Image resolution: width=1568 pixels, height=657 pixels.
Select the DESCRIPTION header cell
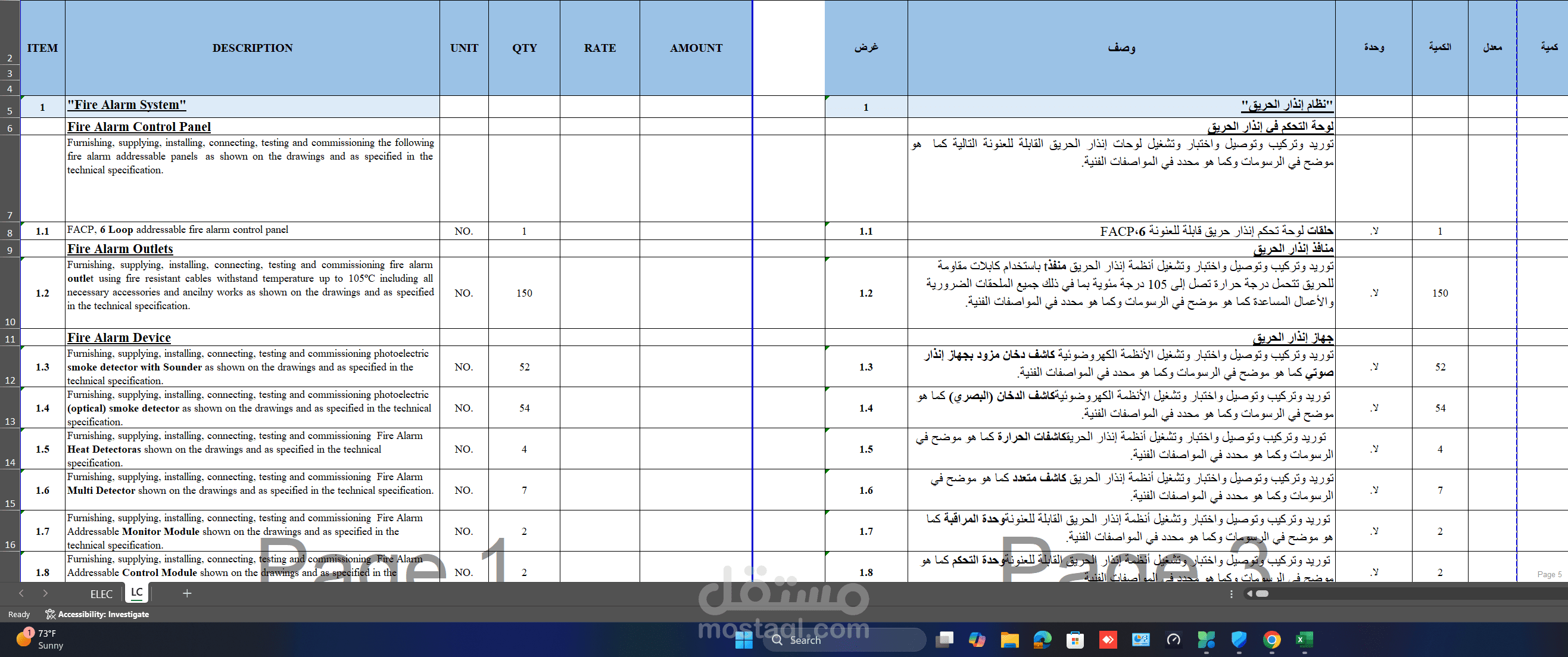click(x=252, y=48)
